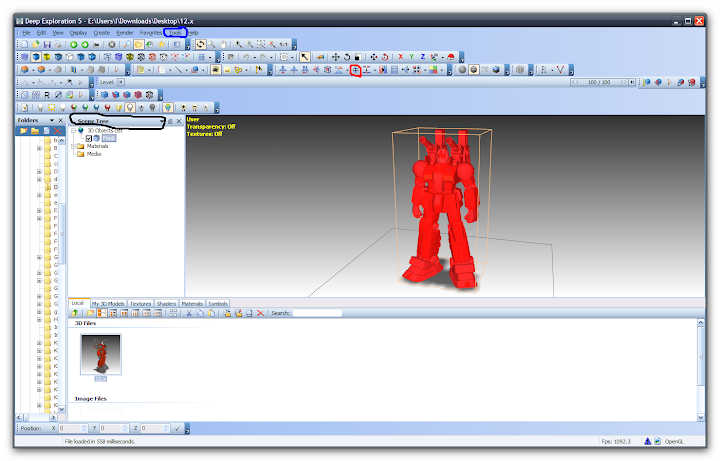Screen dimensions: 720x461
Task: Go forward with green right arrow
Action: coord(85,45)
